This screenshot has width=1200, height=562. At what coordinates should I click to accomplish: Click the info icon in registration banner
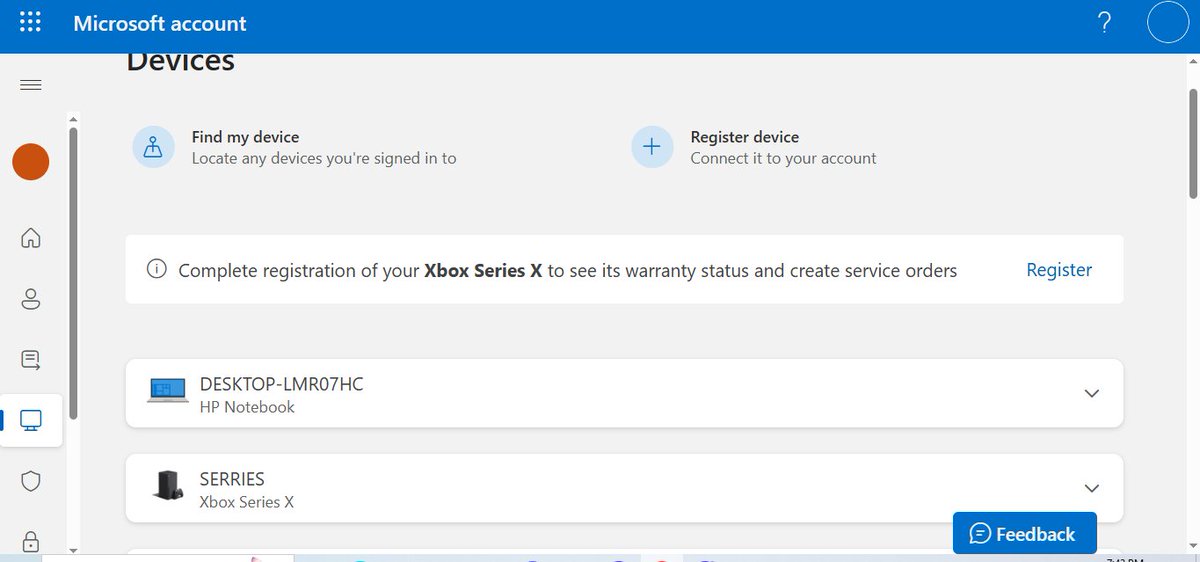pyautogui.click(x=156, y=269)
